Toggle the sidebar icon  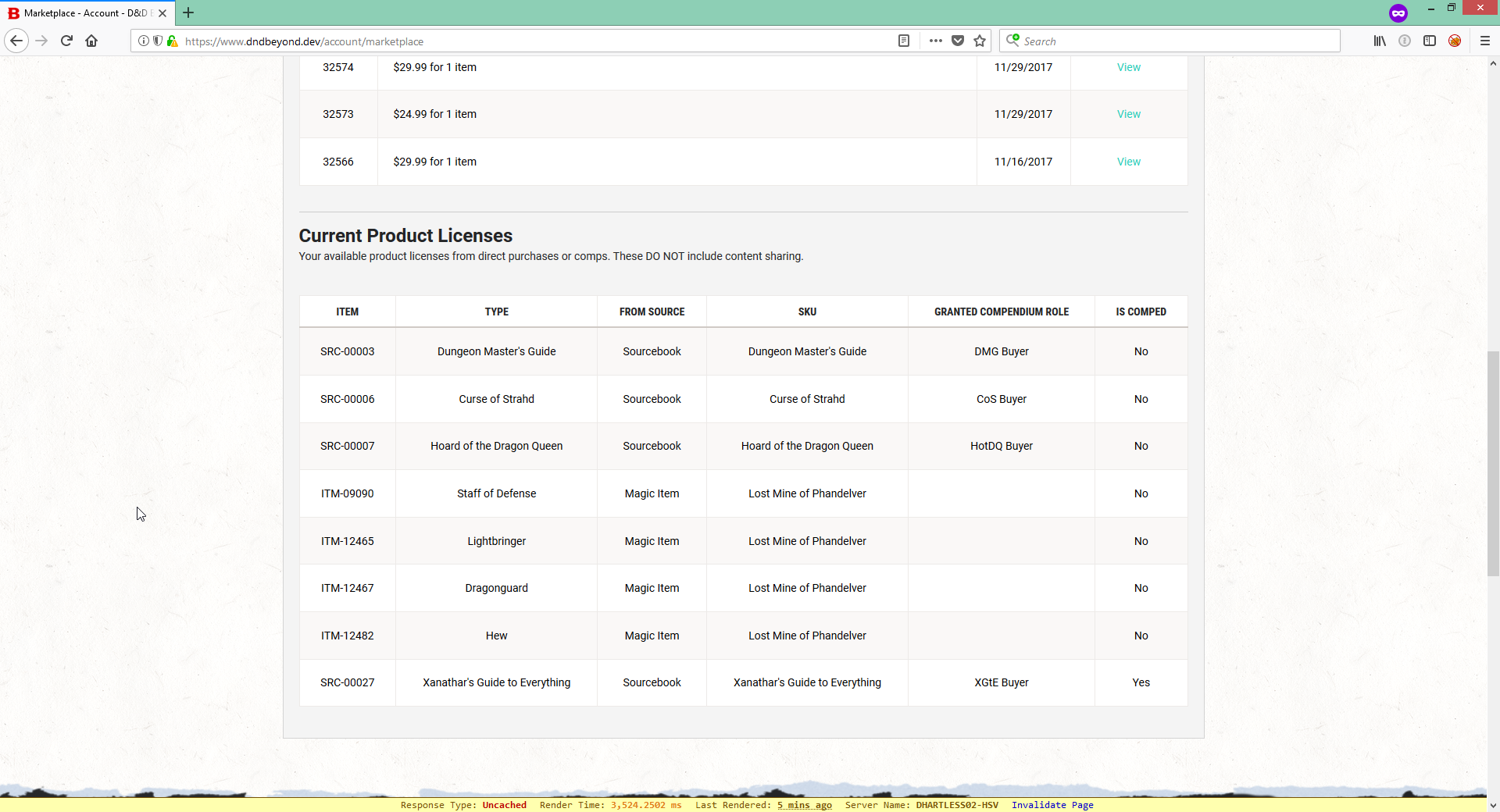coord(1430,41)
